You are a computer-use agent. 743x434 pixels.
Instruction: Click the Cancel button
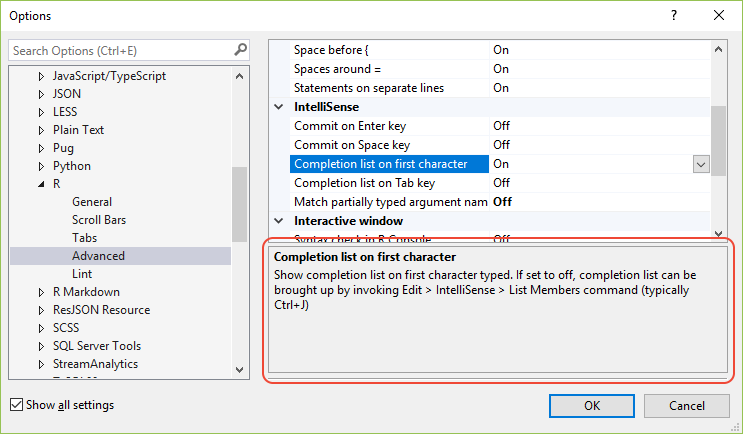click(x=687, y=405)
